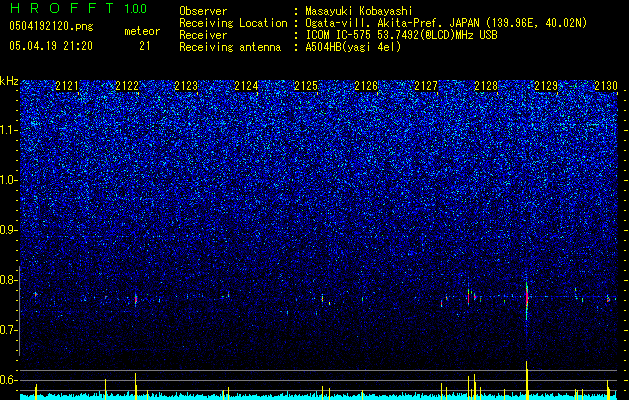Click the kHz axis unit label
Screen dimensions: 629x400
pos(9,81)
